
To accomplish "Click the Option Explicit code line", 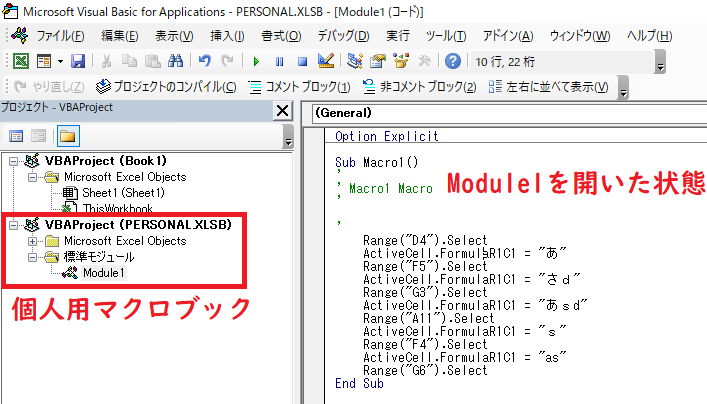I will tap(386, 136).
